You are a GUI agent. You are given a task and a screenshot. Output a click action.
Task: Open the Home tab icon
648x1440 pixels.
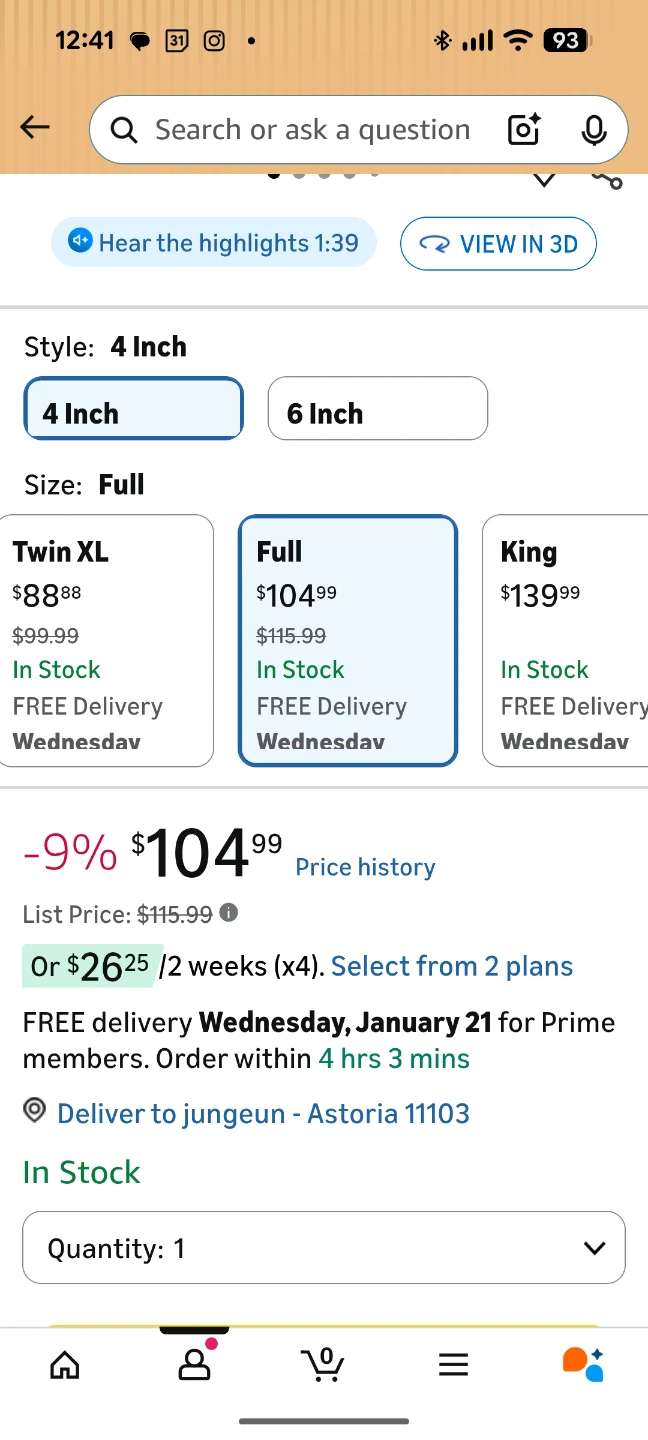point(65,1365)
